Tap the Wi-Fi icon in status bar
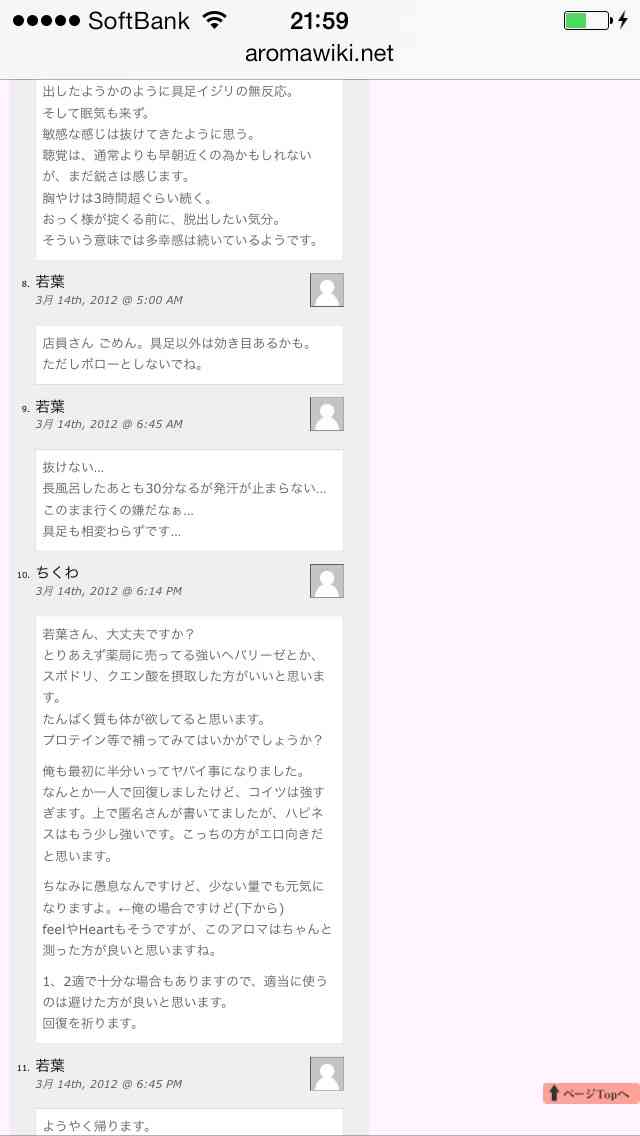The height and width of the screenshot is (1136, 640). (x=215, y=20)
